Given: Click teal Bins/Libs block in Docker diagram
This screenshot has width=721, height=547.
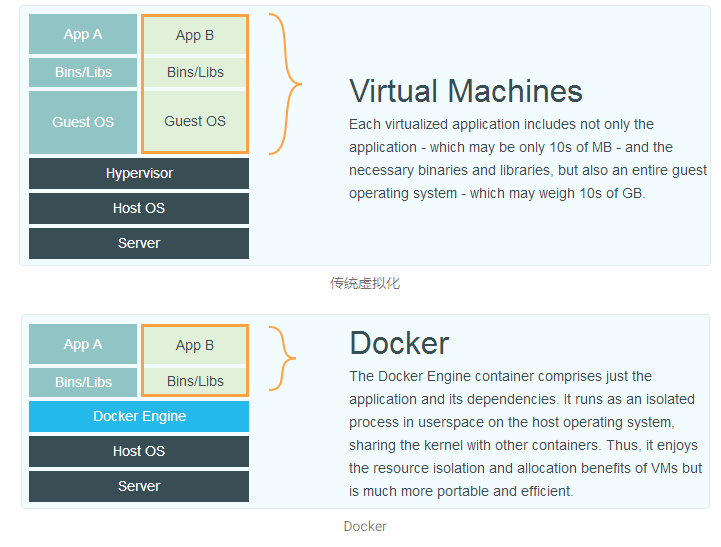Looking at the screenshot, I should click(x=83, y=382).
